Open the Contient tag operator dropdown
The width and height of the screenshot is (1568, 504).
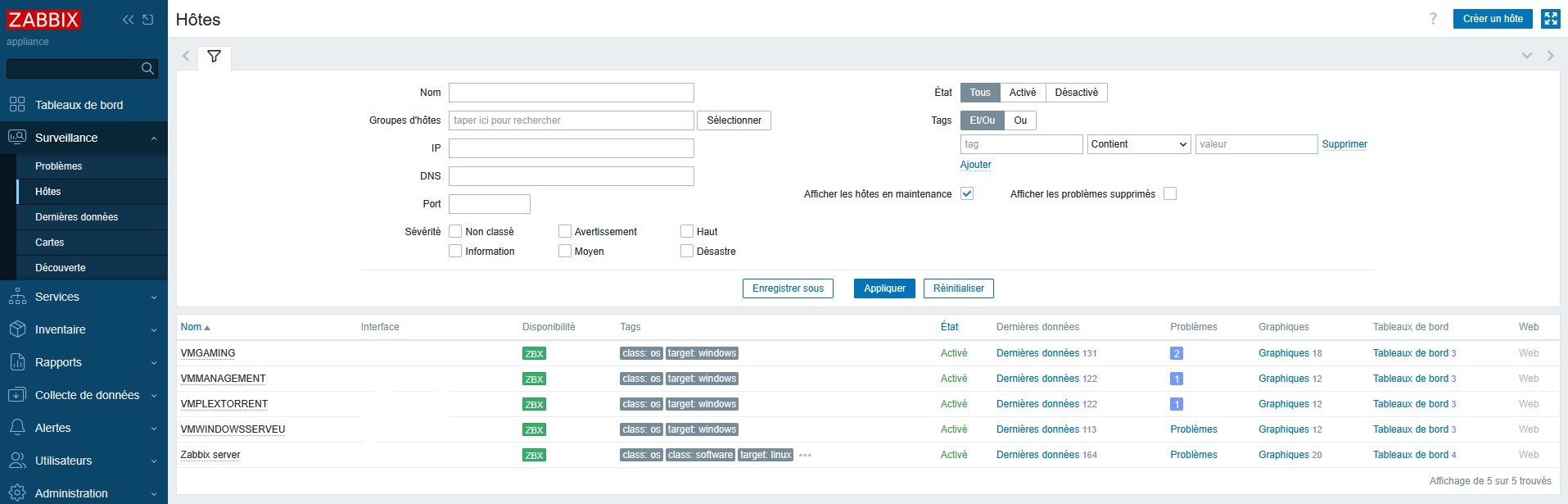click(x=1138, y=144)
